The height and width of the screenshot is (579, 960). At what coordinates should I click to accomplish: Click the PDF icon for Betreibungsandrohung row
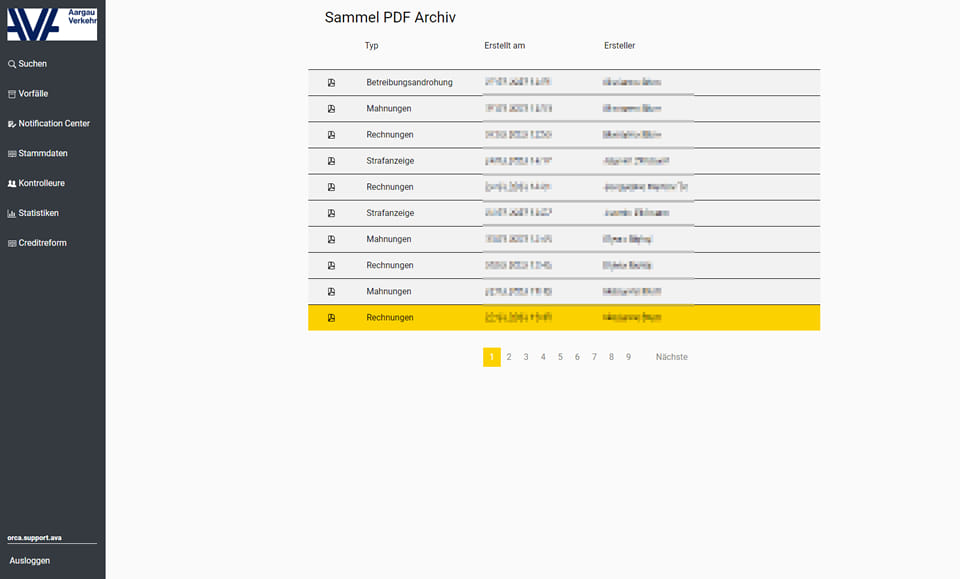point(331,83)
